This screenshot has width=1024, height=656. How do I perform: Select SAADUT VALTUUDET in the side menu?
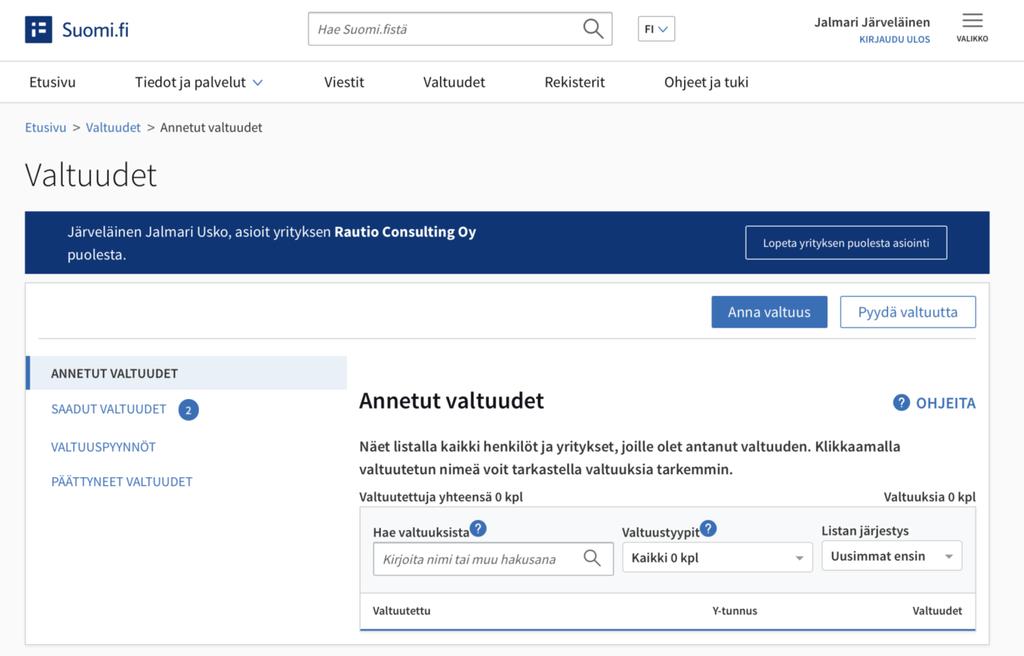(108, 409)
